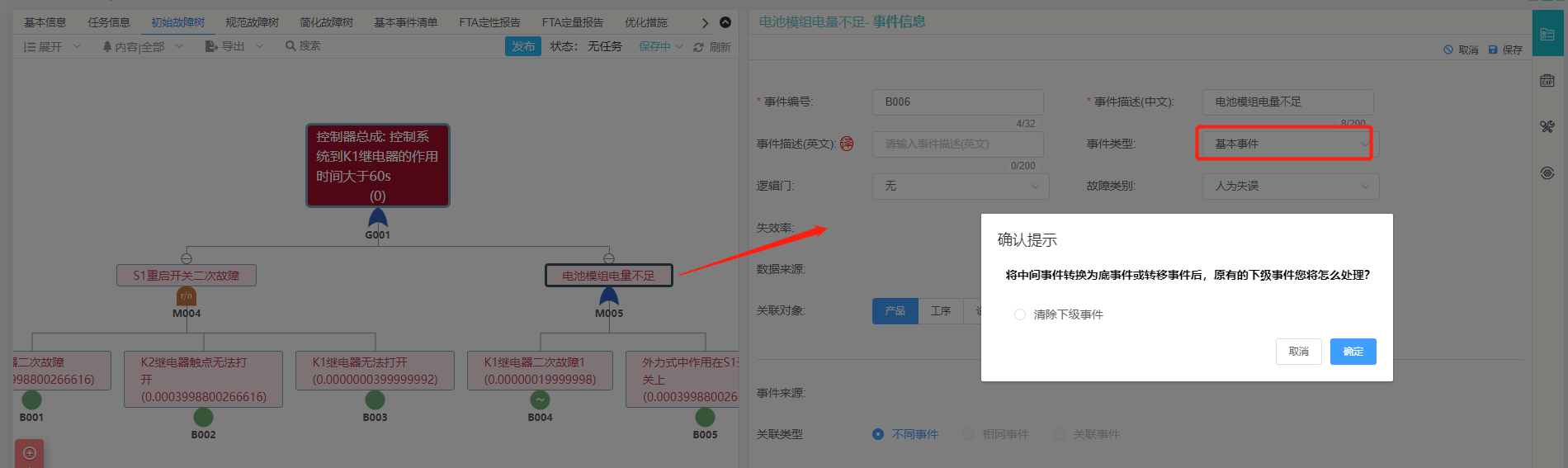Show more tabs with right chevron
Image resolution: width=1568 pixels, height=468 pixels.
[705, 22]
